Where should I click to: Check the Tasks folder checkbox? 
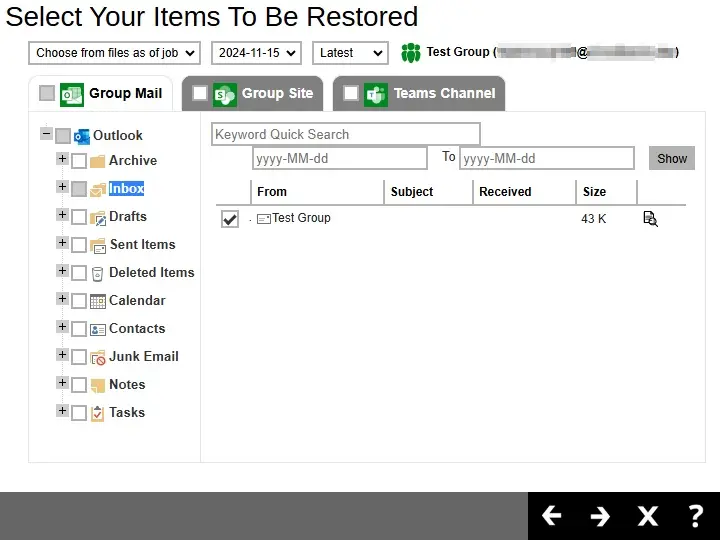[x=79, y=413]
